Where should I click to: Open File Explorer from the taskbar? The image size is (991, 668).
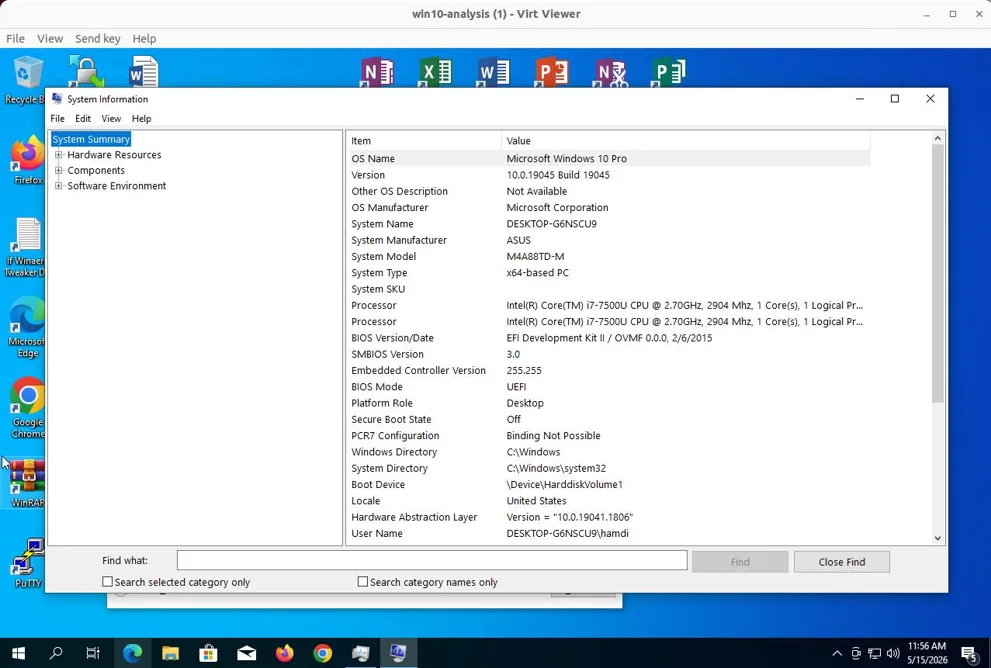170,653
